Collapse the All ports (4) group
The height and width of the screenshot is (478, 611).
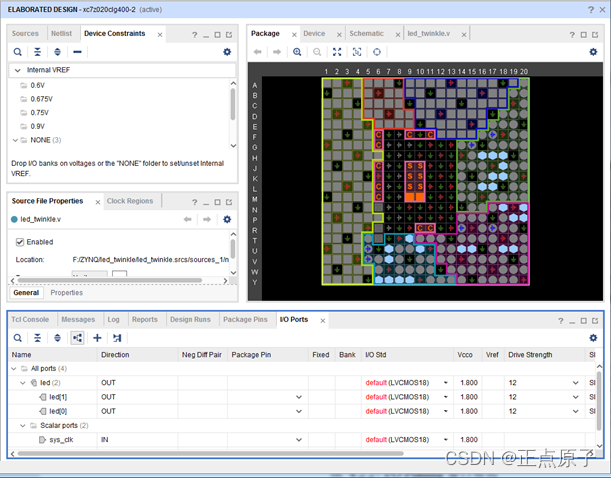click(14, 369)
